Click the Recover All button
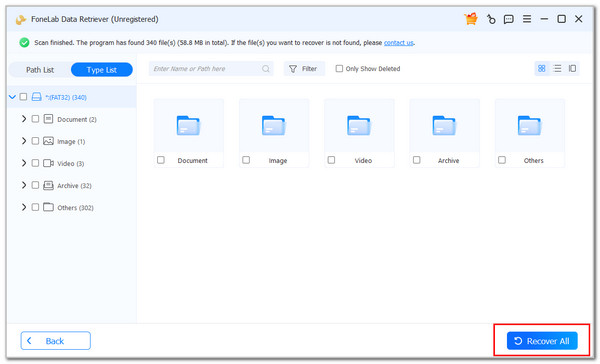Image resolution: width=600 pixels, height=364 pixels. coord(542,341)
